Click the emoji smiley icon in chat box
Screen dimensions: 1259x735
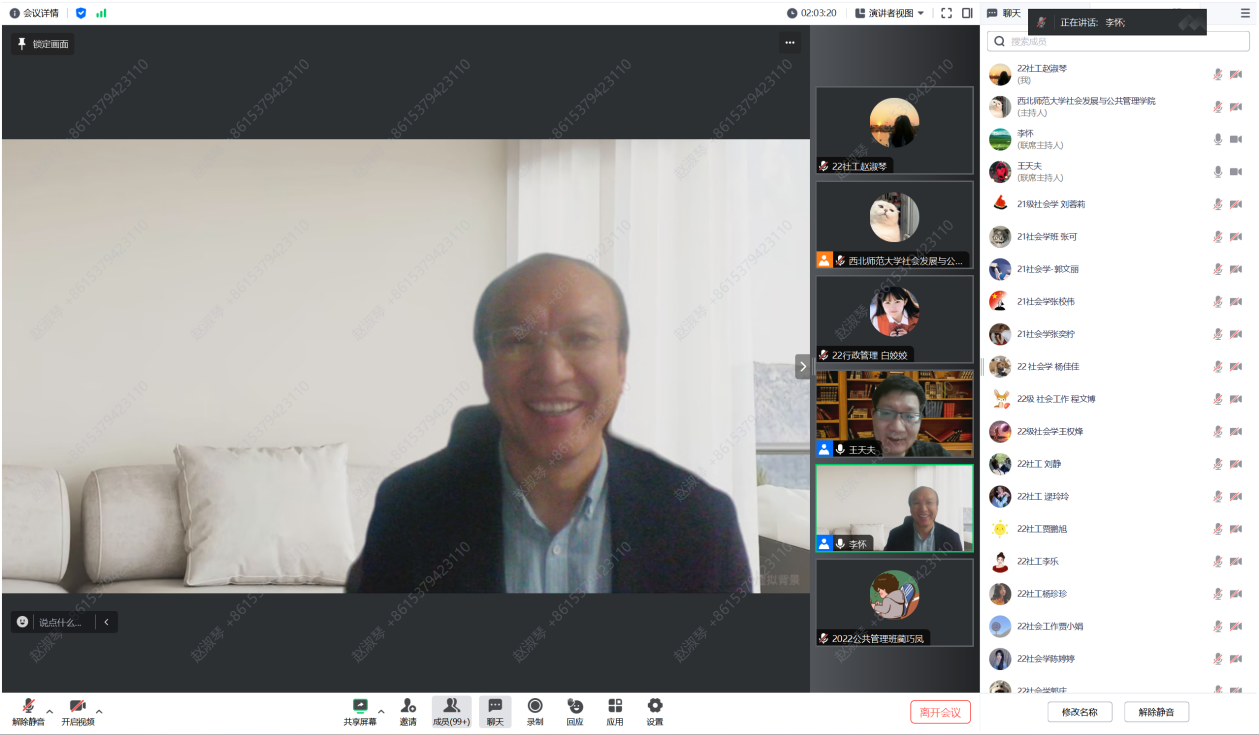point(23,622)
